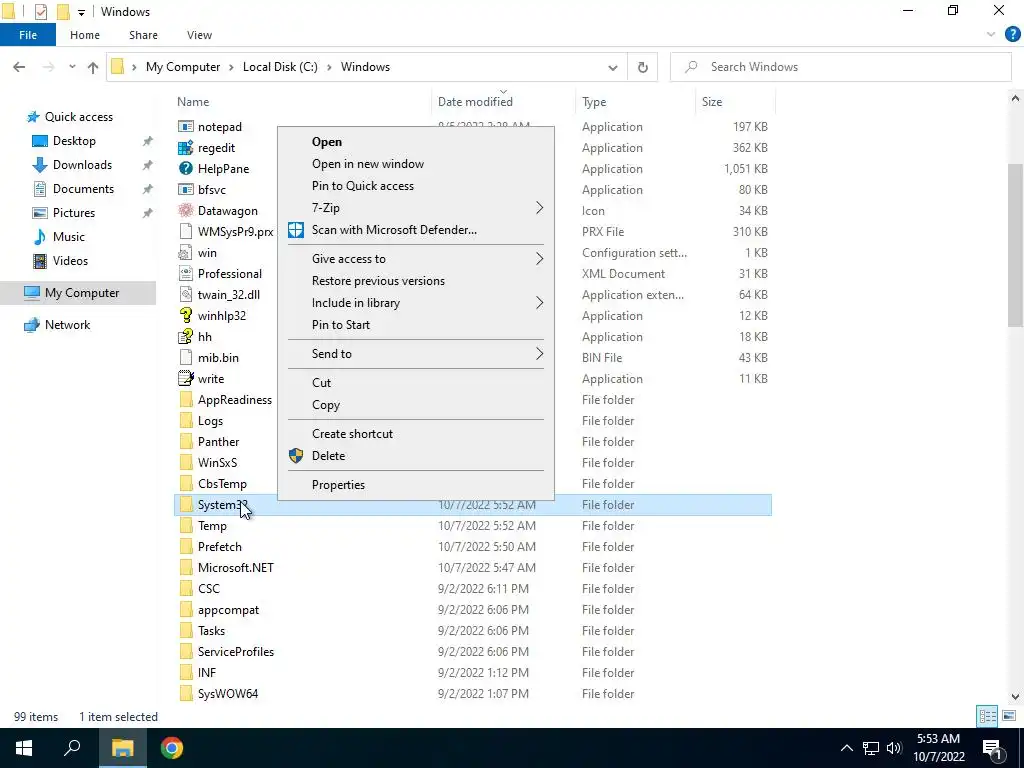Choose Create shortcut
1024x768 pixels.
click(x=352, y=434)
